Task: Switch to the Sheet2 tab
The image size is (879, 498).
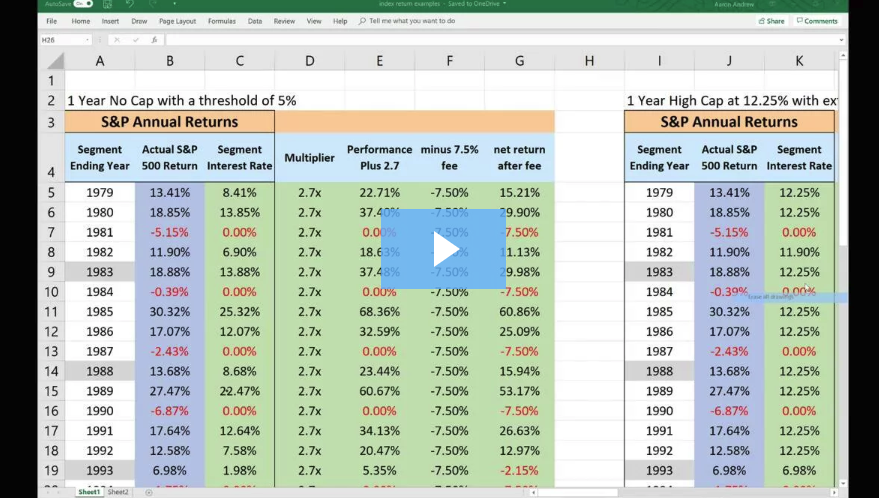Action: pyautogui.click(x=118, y=492)
